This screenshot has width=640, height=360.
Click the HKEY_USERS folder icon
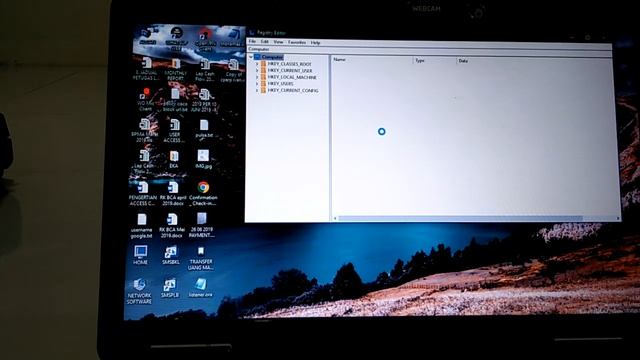263,83
